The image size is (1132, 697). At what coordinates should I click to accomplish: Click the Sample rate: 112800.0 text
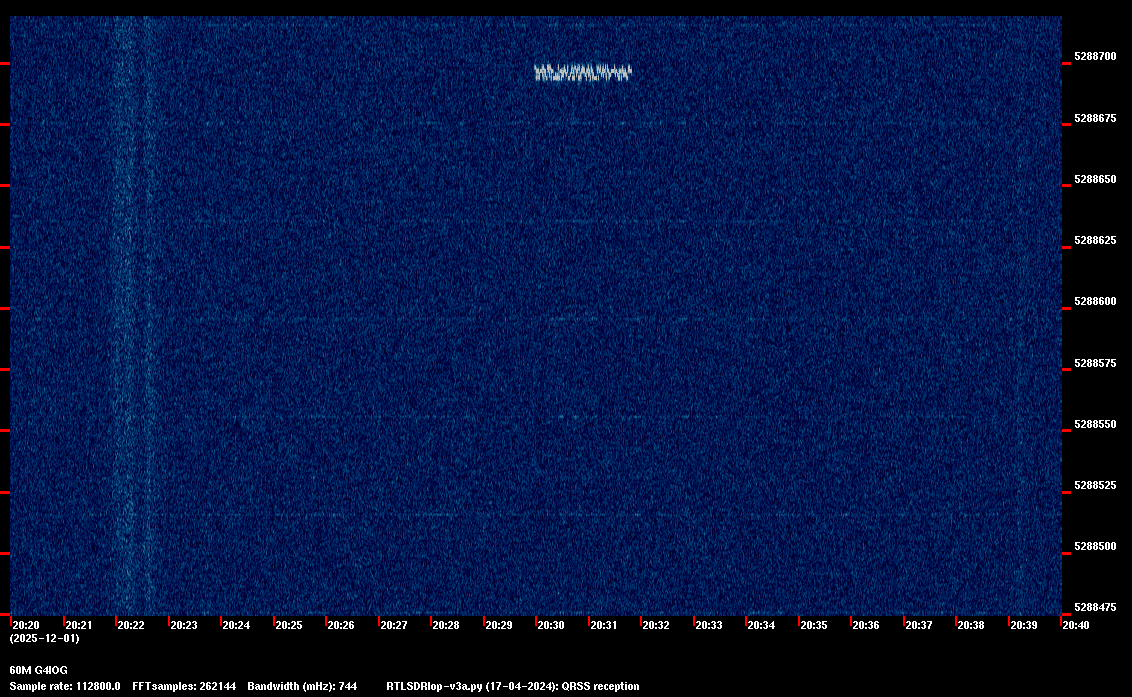tap(65, 686)
